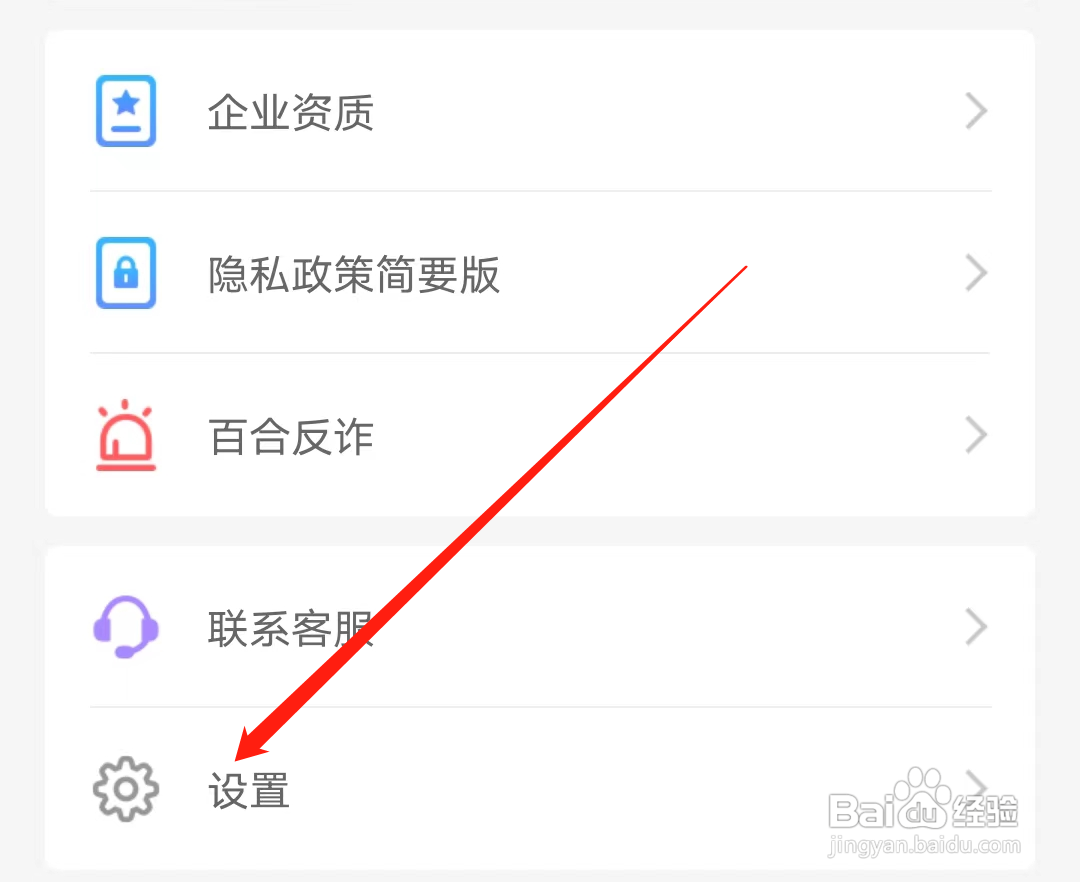This screenshot has height=882, width=1080.
Task: Tap the purple headset customer service icon
Action: click(126, 627)
